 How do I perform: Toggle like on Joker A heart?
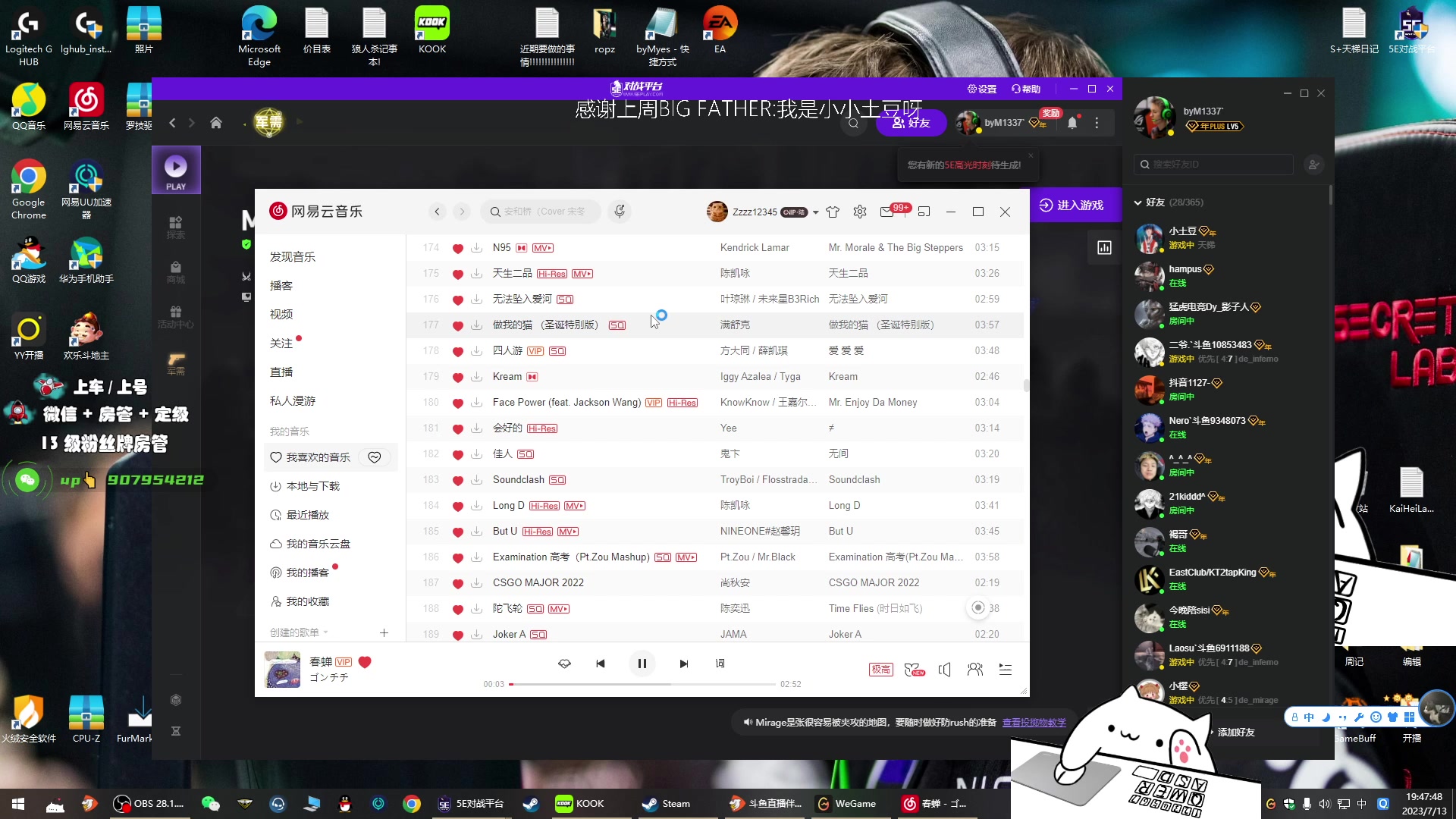pyautogui.click(x=458, y=635)
